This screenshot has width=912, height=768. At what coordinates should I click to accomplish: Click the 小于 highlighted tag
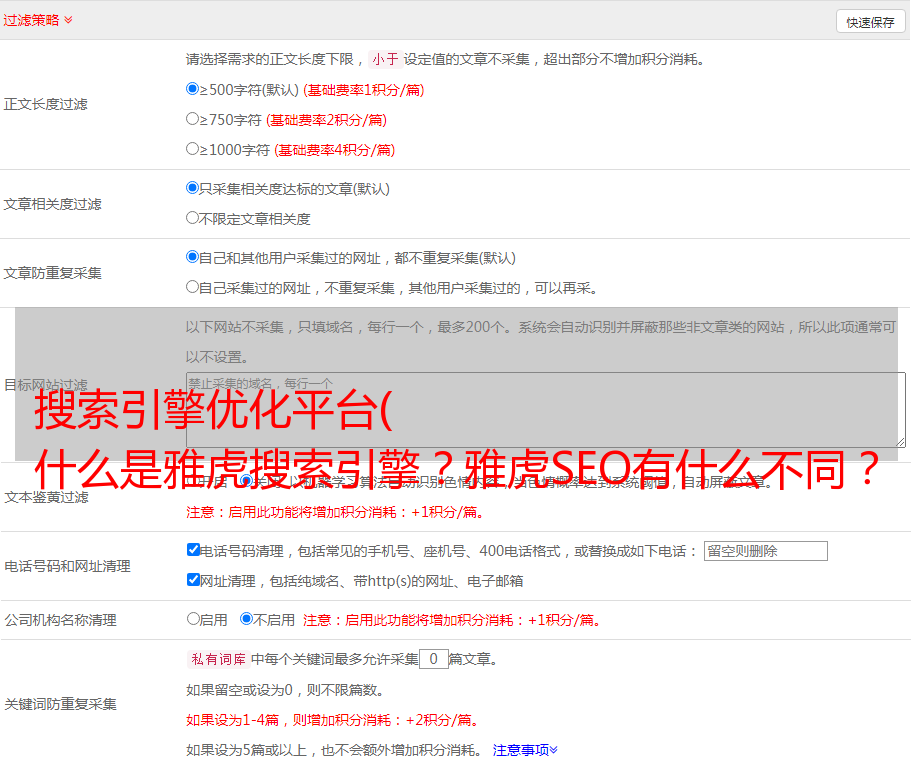tap(385, 59)
